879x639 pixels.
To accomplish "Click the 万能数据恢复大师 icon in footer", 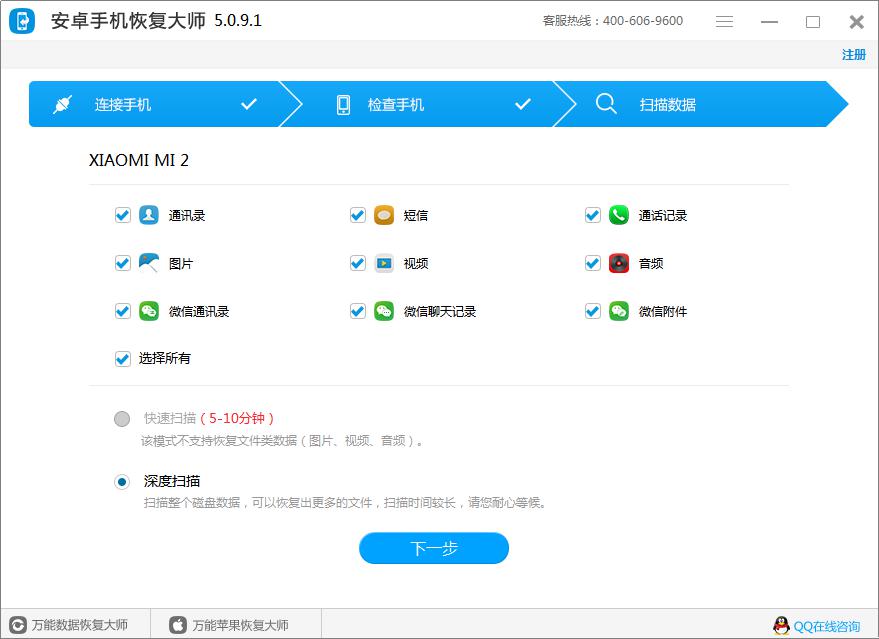I will coord(18,625).
